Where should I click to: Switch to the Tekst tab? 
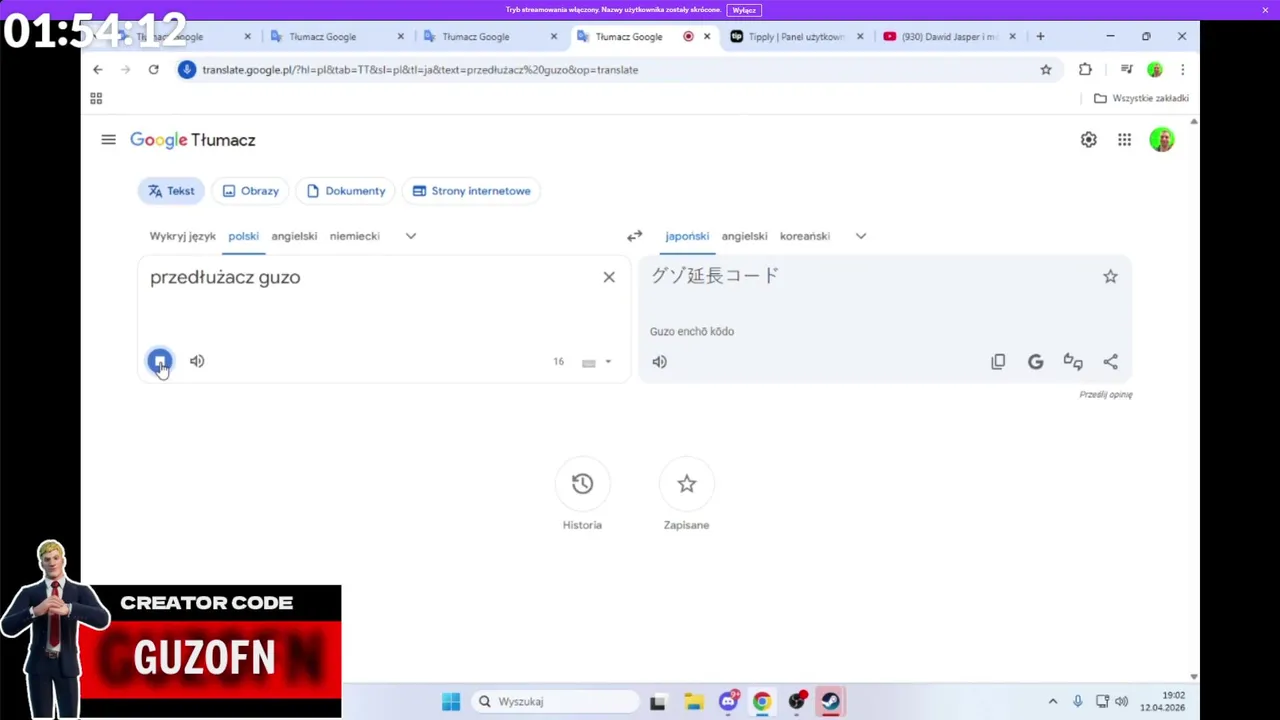(171, 191)
